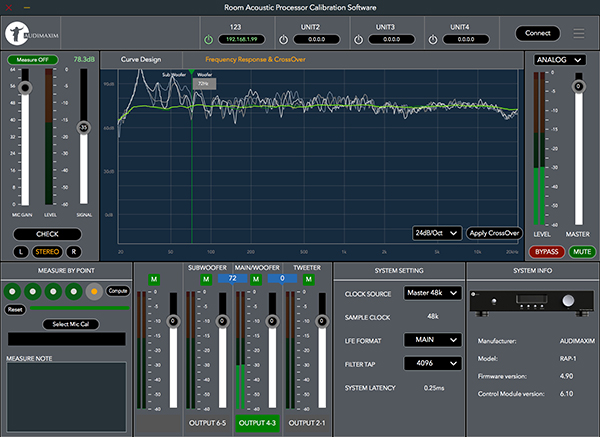Click Firmware version value 4.90
Screen dimensions: 600x437
tap(566, 376)
